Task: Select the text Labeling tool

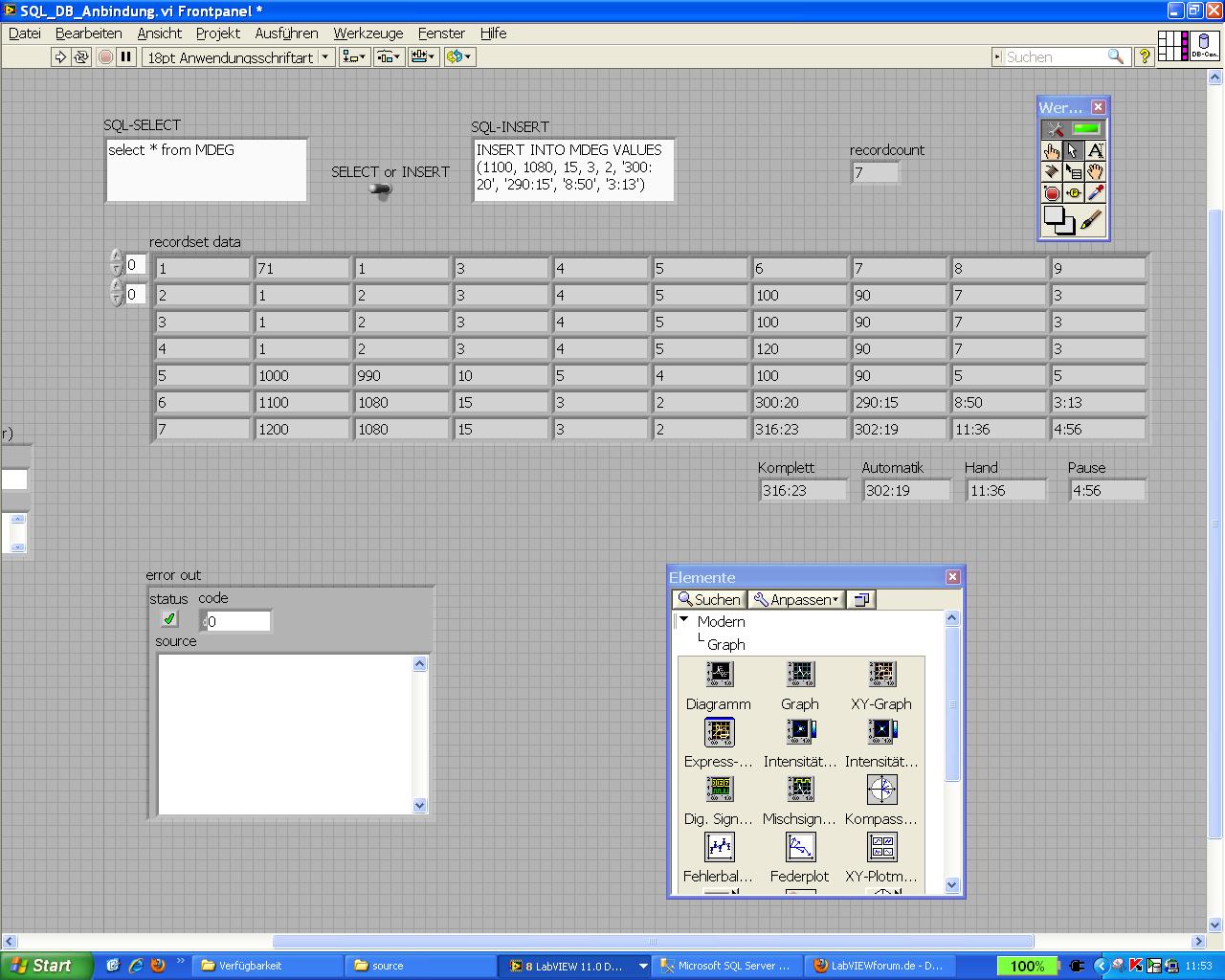Action: click(1096, 150)
